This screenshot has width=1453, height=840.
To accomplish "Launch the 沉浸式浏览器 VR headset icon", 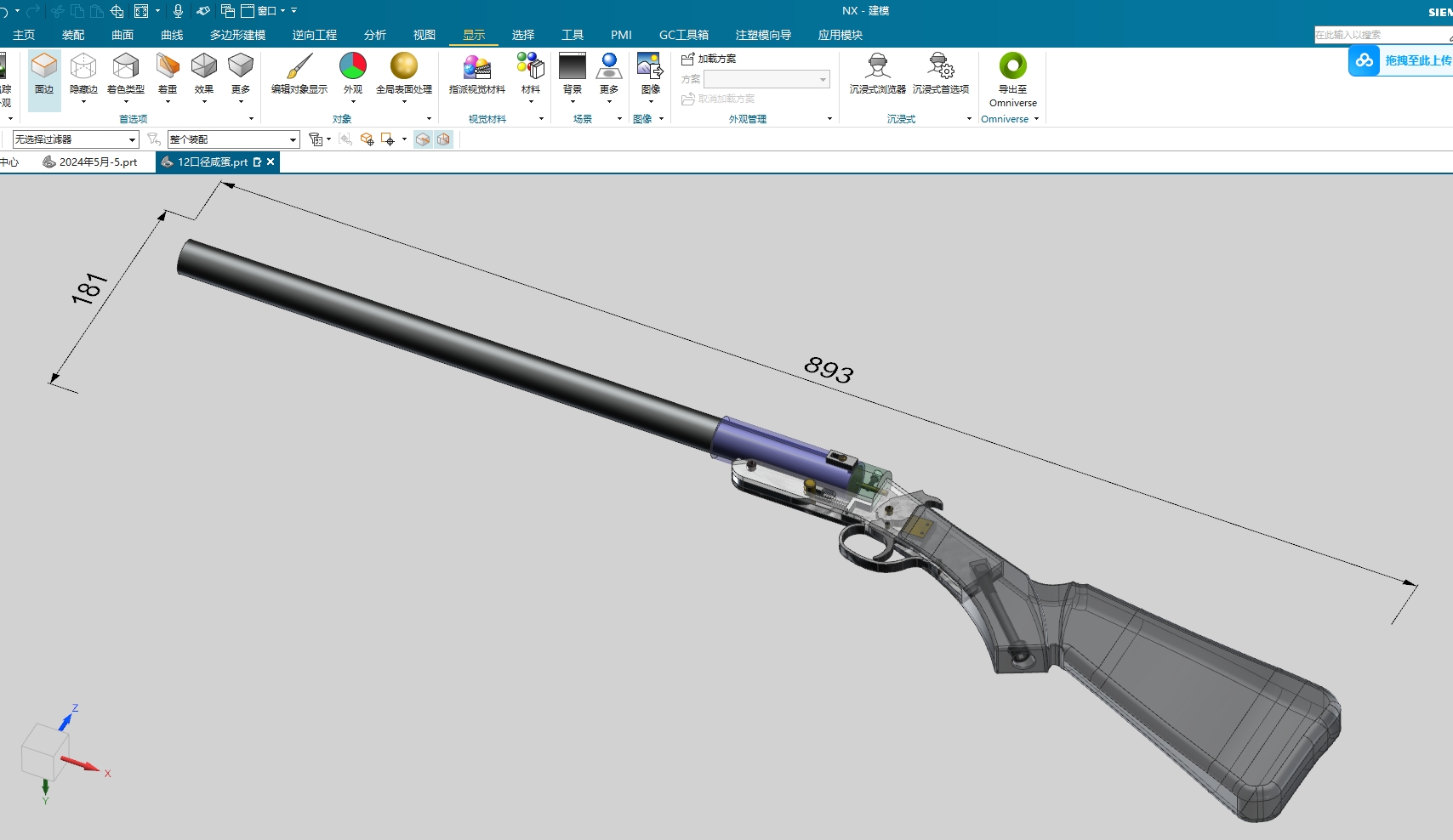I will [878, 66].
